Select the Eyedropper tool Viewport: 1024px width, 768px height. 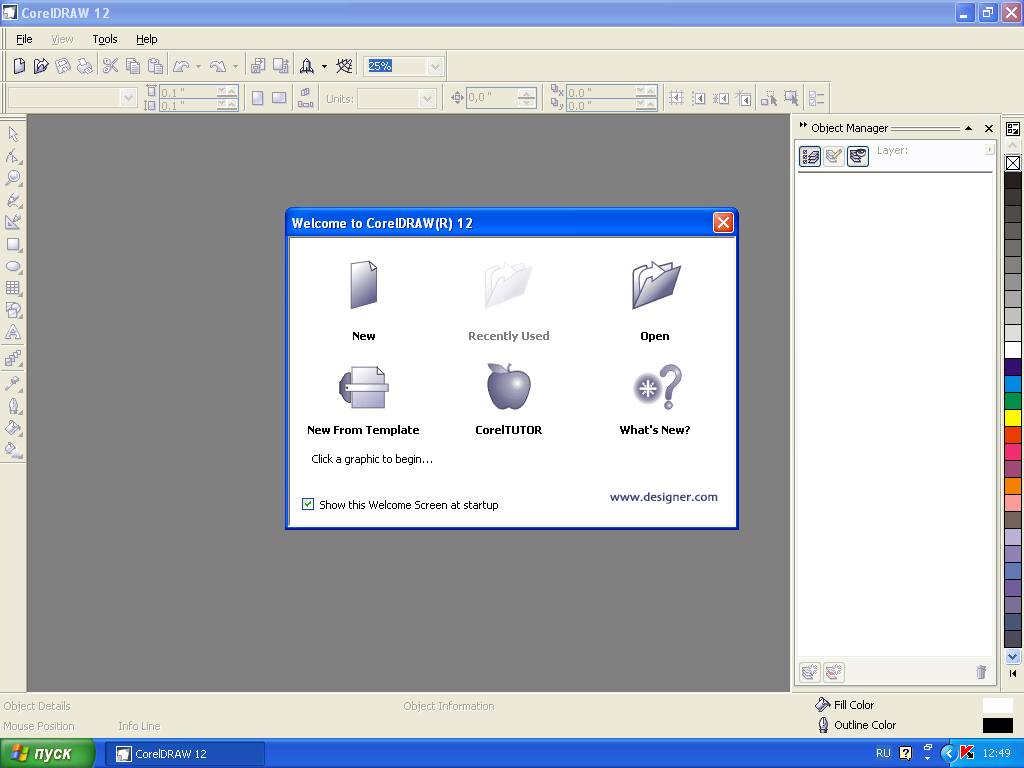(13, 383)
